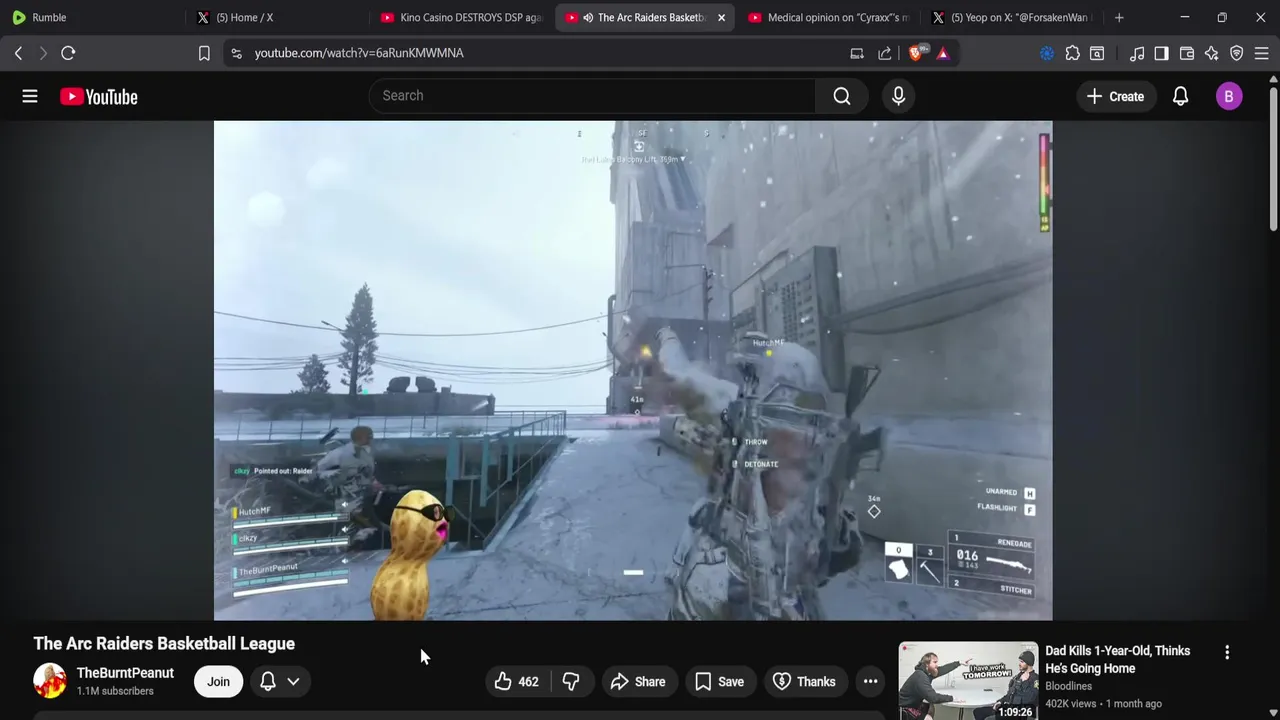The width and height of the screenshot is (1280, 720).
Task: Create a new upload or post
Action: (x=1115, y=96)
